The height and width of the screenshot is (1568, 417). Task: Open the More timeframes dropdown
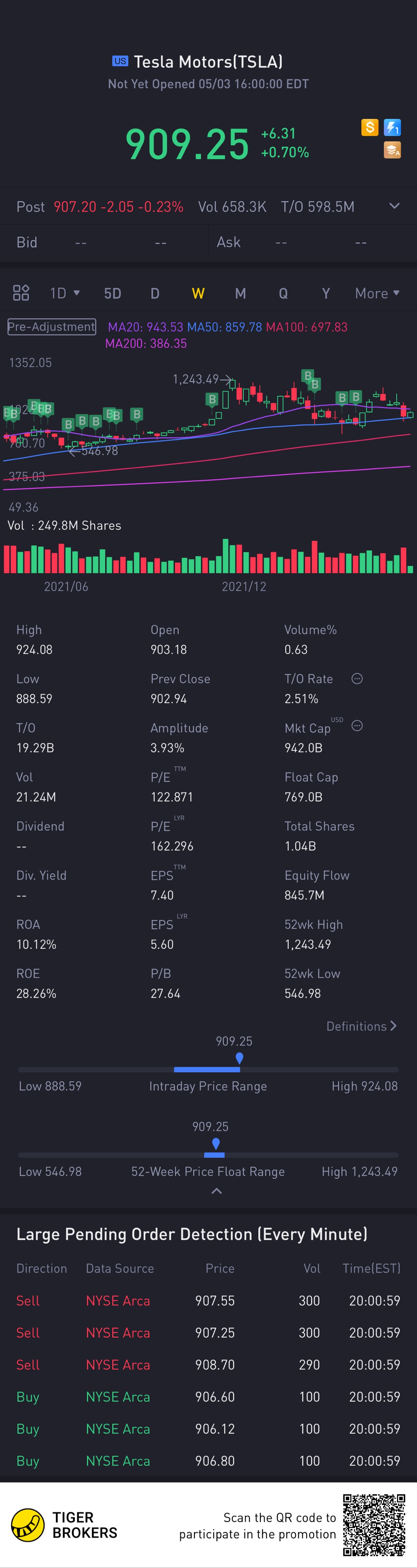pyautogui.click(x=377, y=293)
